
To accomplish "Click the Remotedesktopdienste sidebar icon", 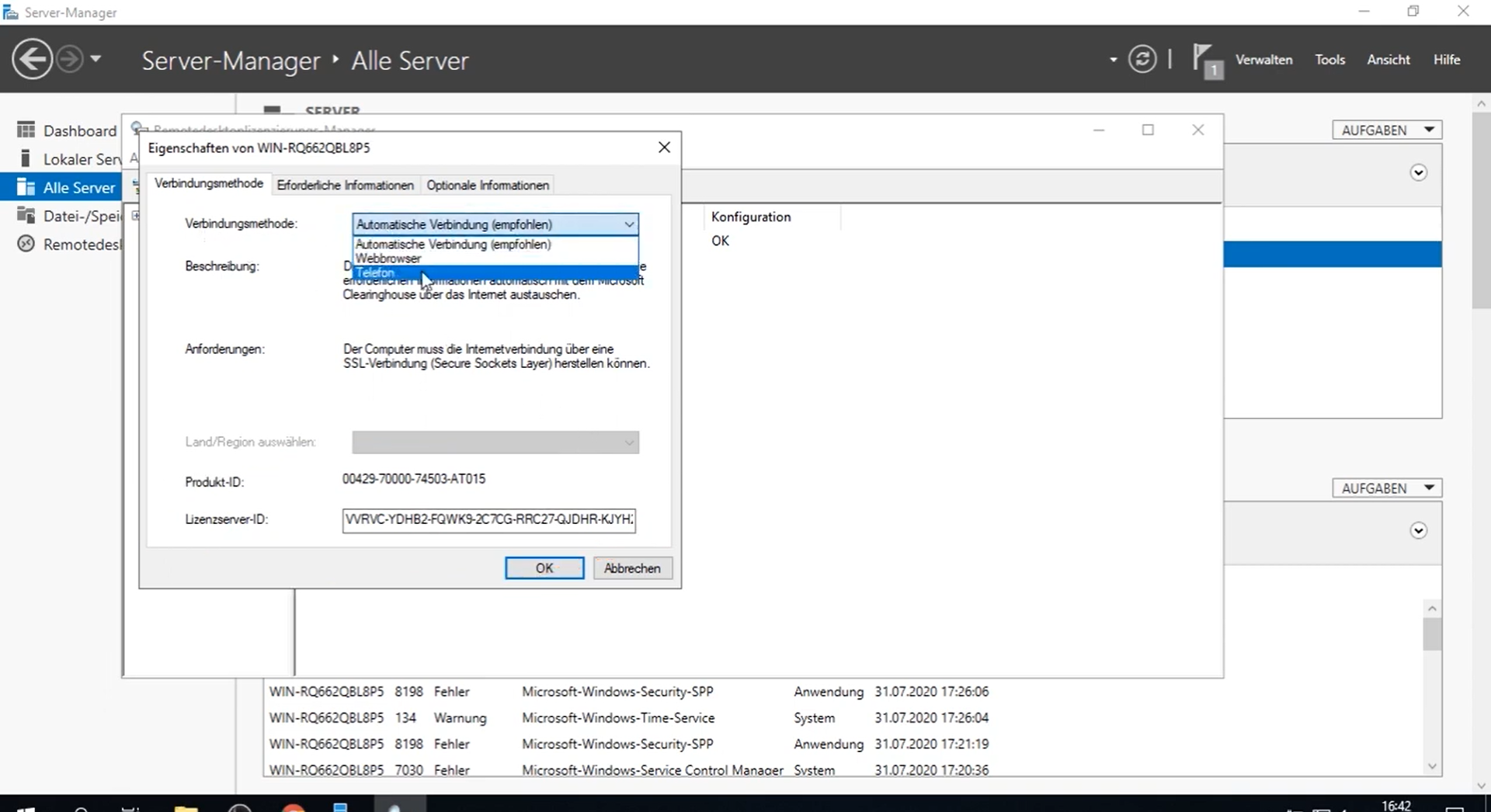I will coord(26,245).
